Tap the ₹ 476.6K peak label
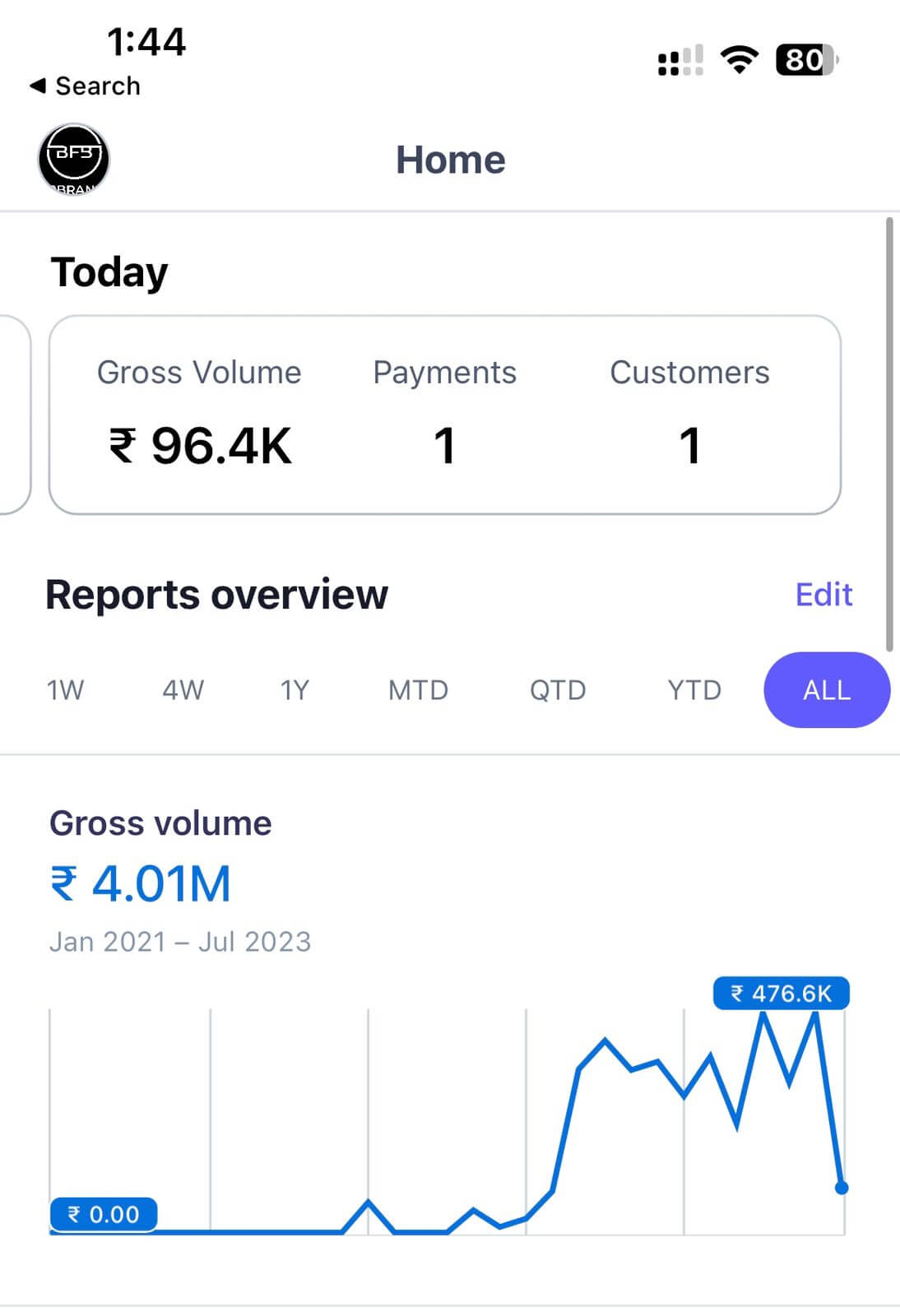Image resolution: width=900 pixels, height=1316 pixels. click(781, 994)
